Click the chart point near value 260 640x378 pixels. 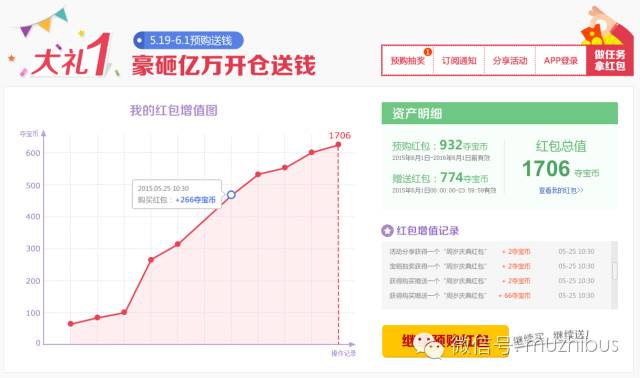click(151, 260)
